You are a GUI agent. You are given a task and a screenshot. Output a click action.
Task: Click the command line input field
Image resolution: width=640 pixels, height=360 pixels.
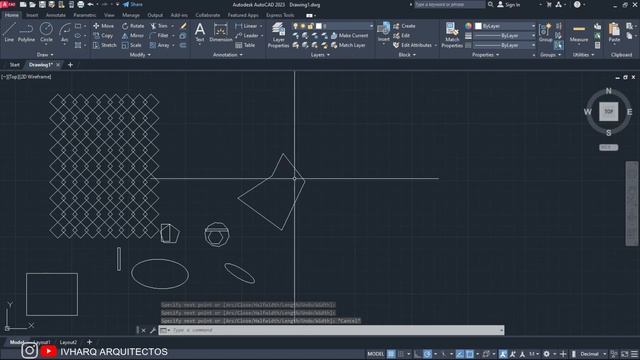pyautogui.click(x=331, y=330)
